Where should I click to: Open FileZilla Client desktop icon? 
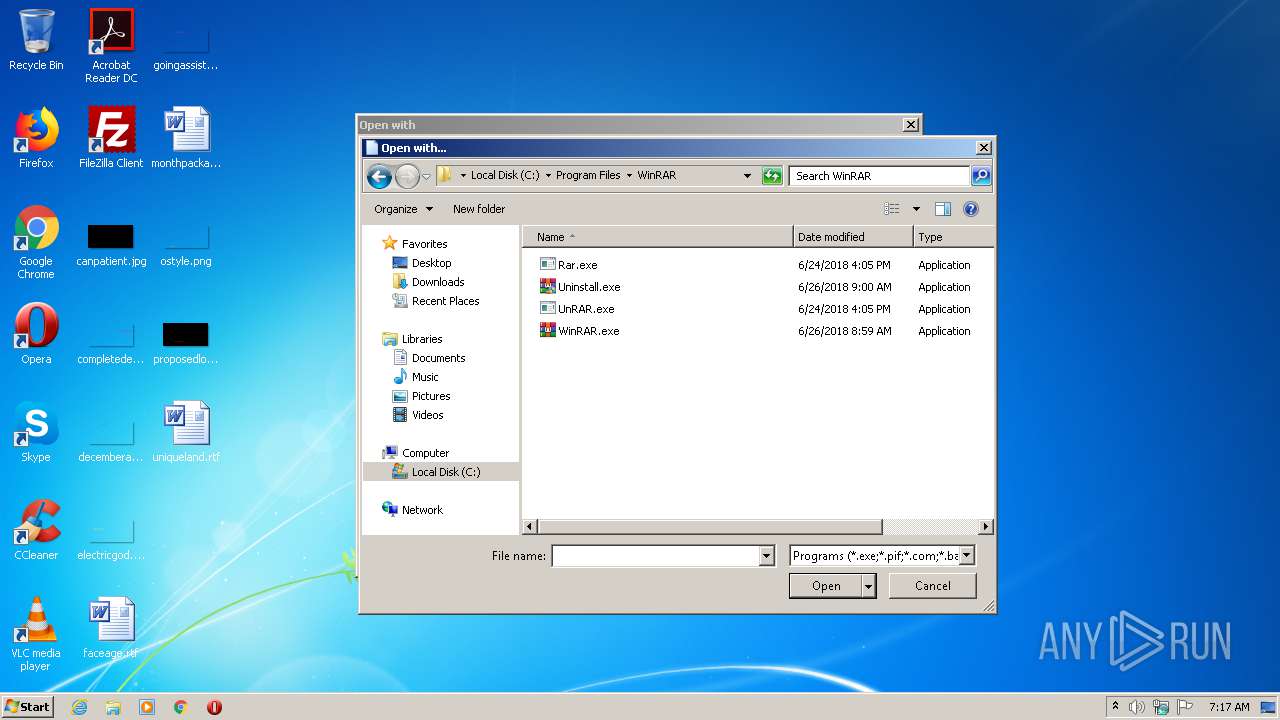(111, 138)
